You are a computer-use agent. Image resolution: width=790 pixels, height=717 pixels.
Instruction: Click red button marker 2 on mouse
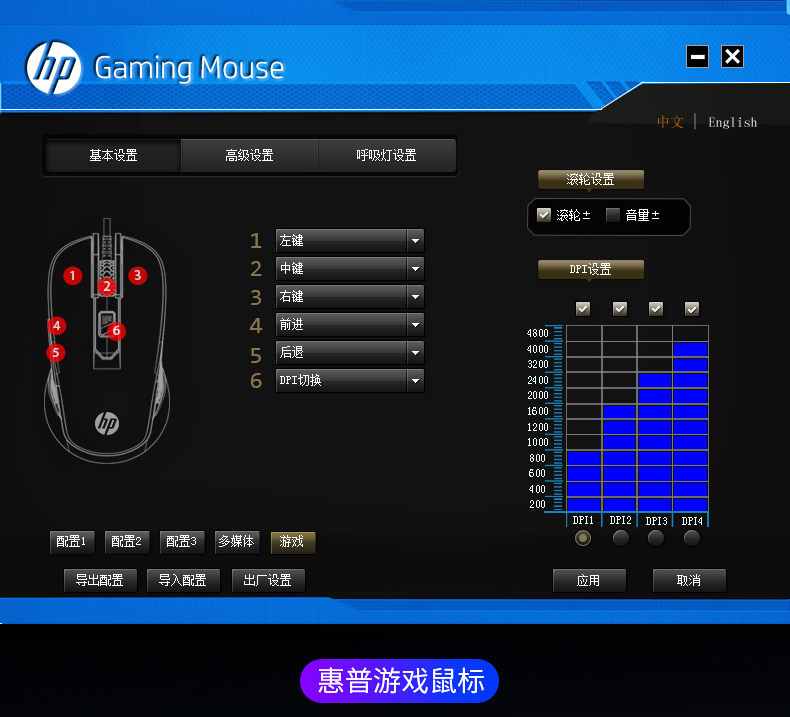pos(107,287)
